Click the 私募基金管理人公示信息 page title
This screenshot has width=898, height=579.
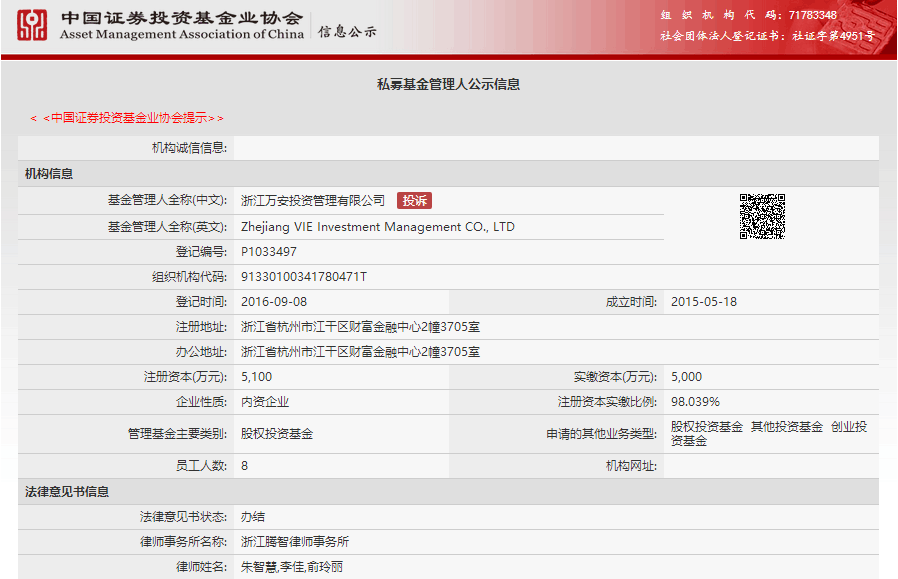pyautogui.click(x=448, y=84)
